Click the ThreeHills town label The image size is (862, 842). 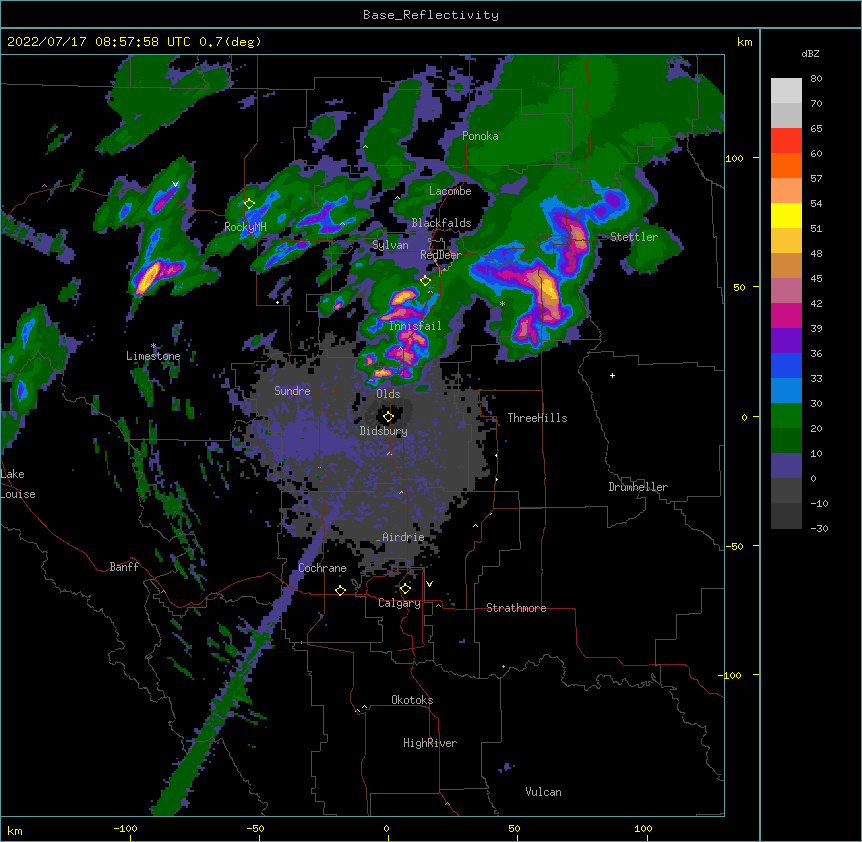coord(537,418)
